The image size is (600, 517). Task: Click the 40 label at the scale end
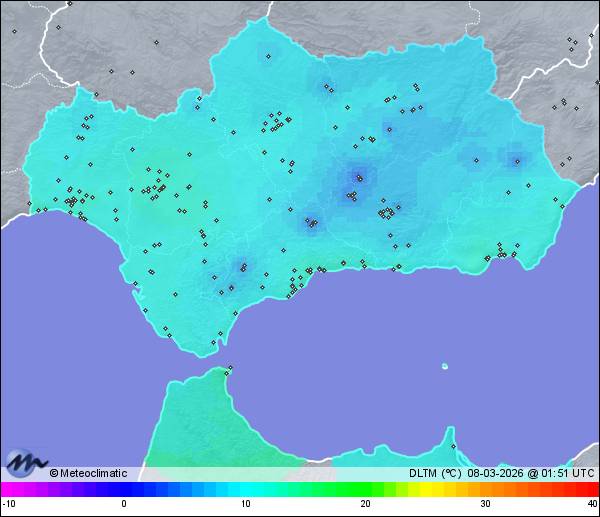click(591, 503)
